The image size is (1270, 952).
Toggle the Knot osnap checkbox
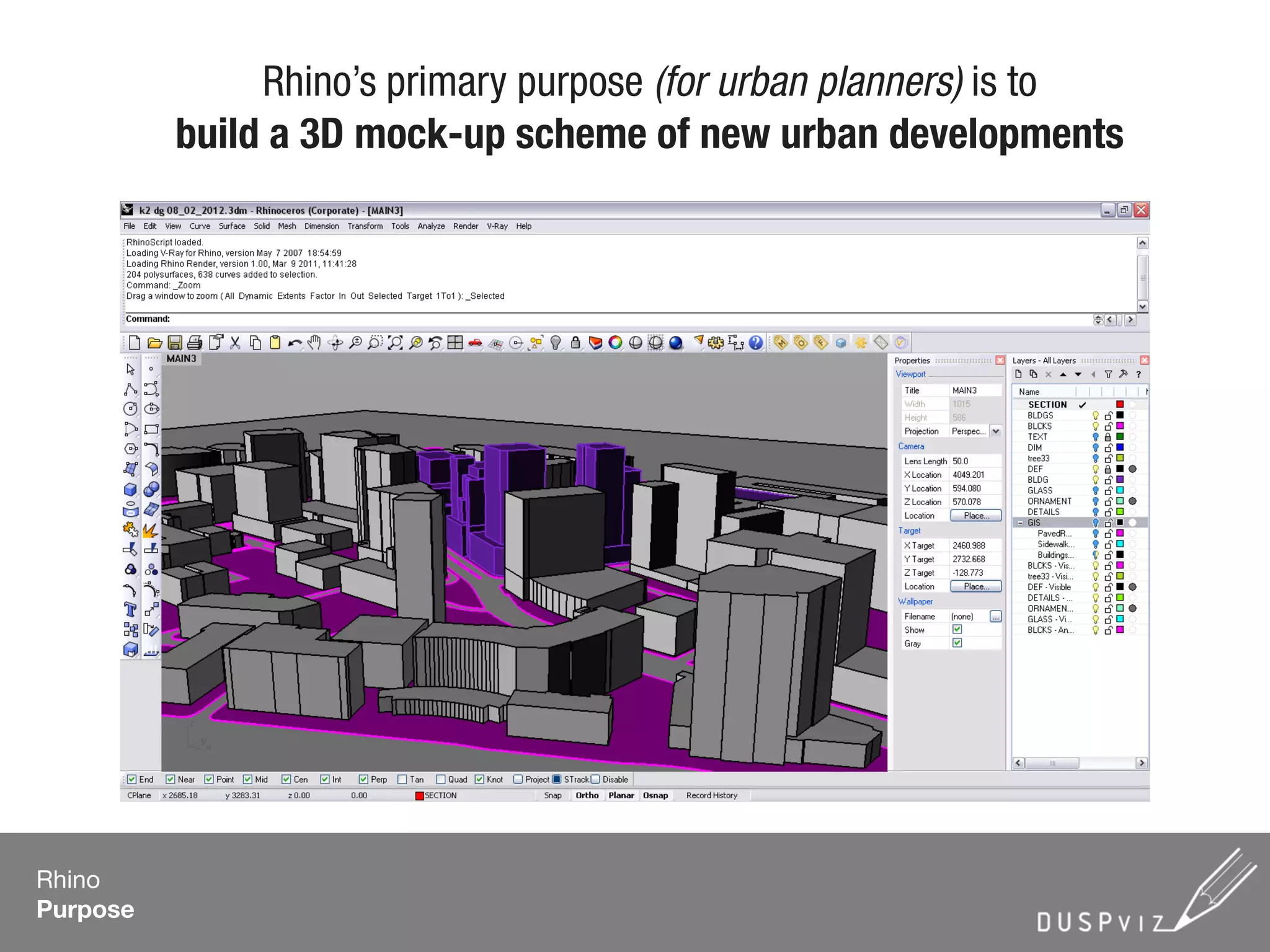[x=479, y=779]
